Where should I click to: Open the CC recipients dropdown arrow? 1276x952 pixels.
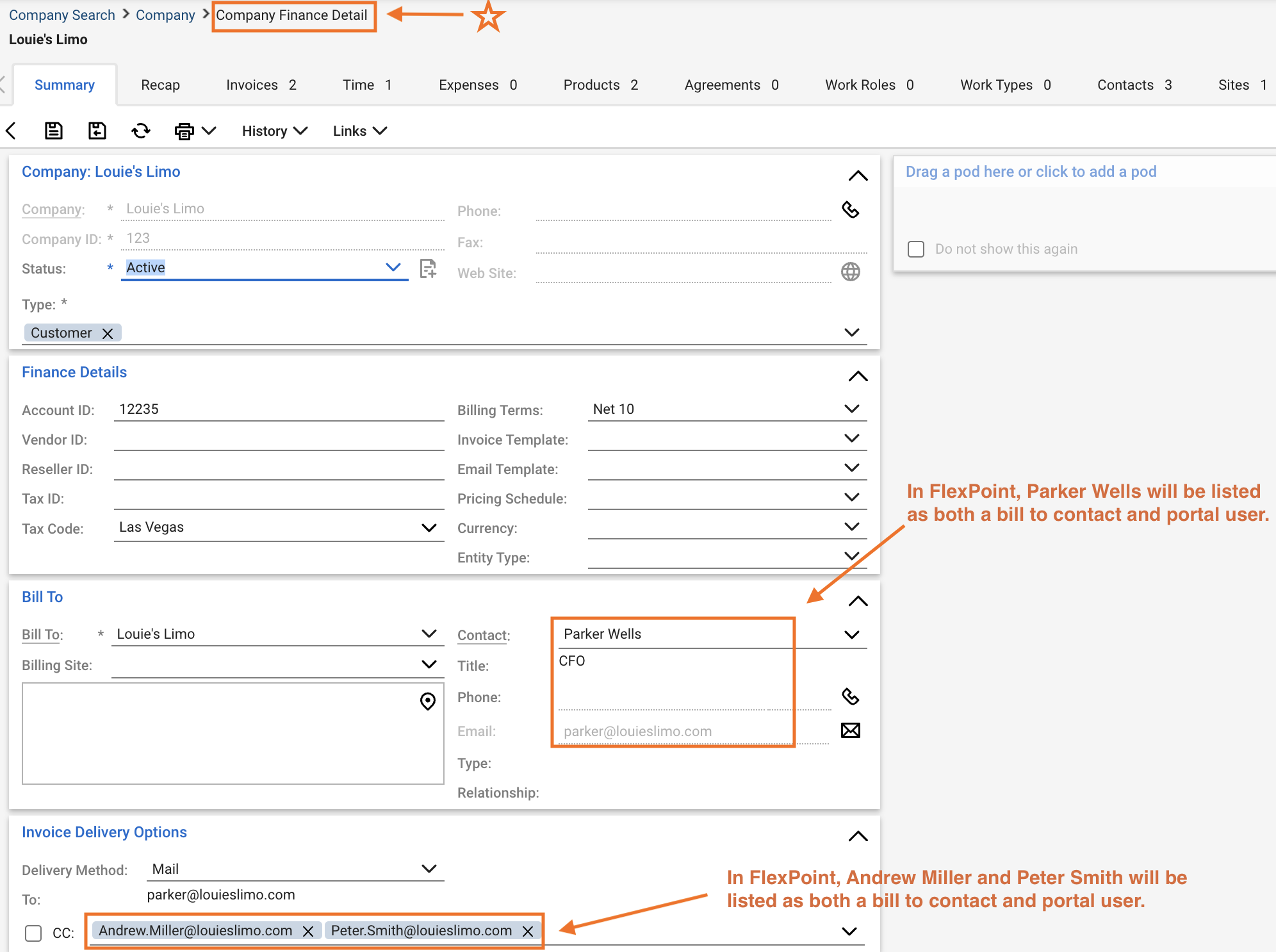[x=849, y=931]
